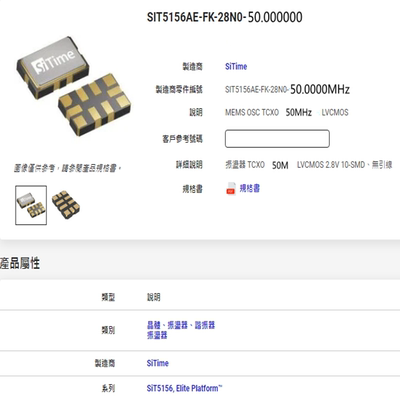Click the 製造商零件編號 label
Viewport: 400px width, 400px height.
pyautogui.click(x=179, y=89)
